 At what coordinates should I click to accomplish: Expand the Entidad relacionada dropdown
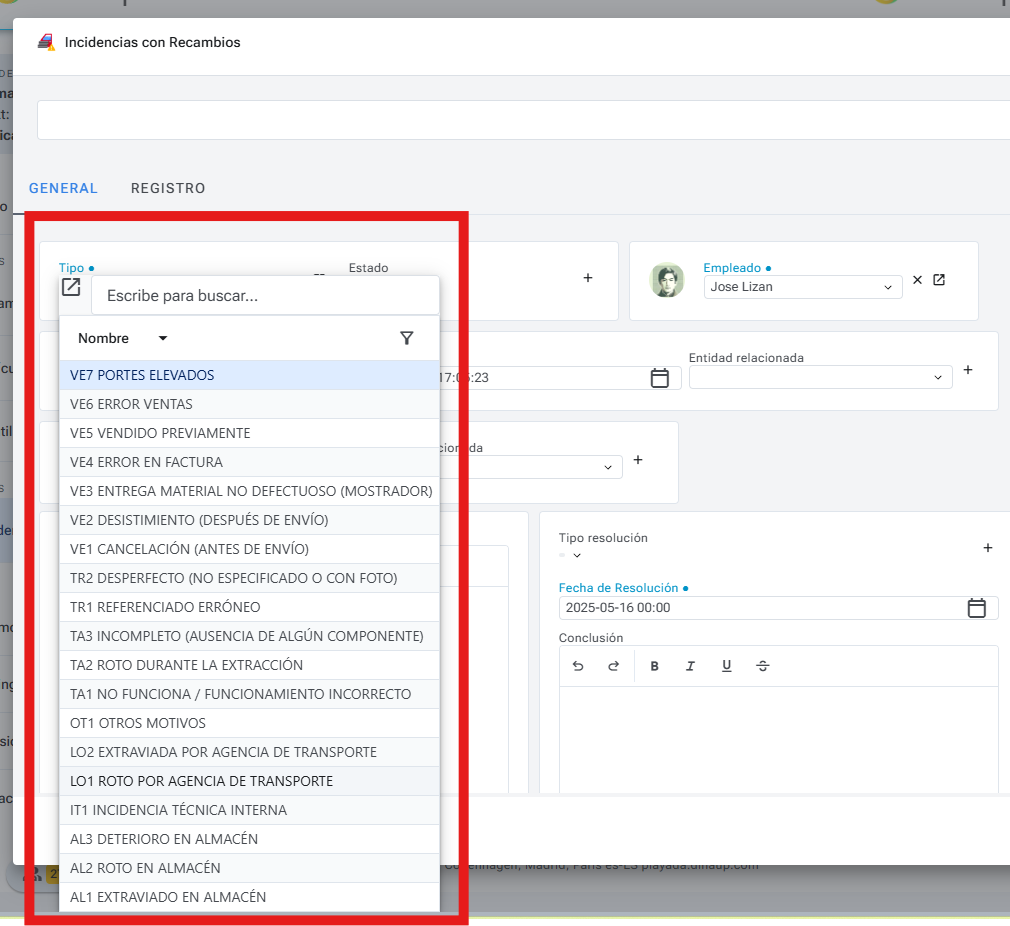[937, 377]
